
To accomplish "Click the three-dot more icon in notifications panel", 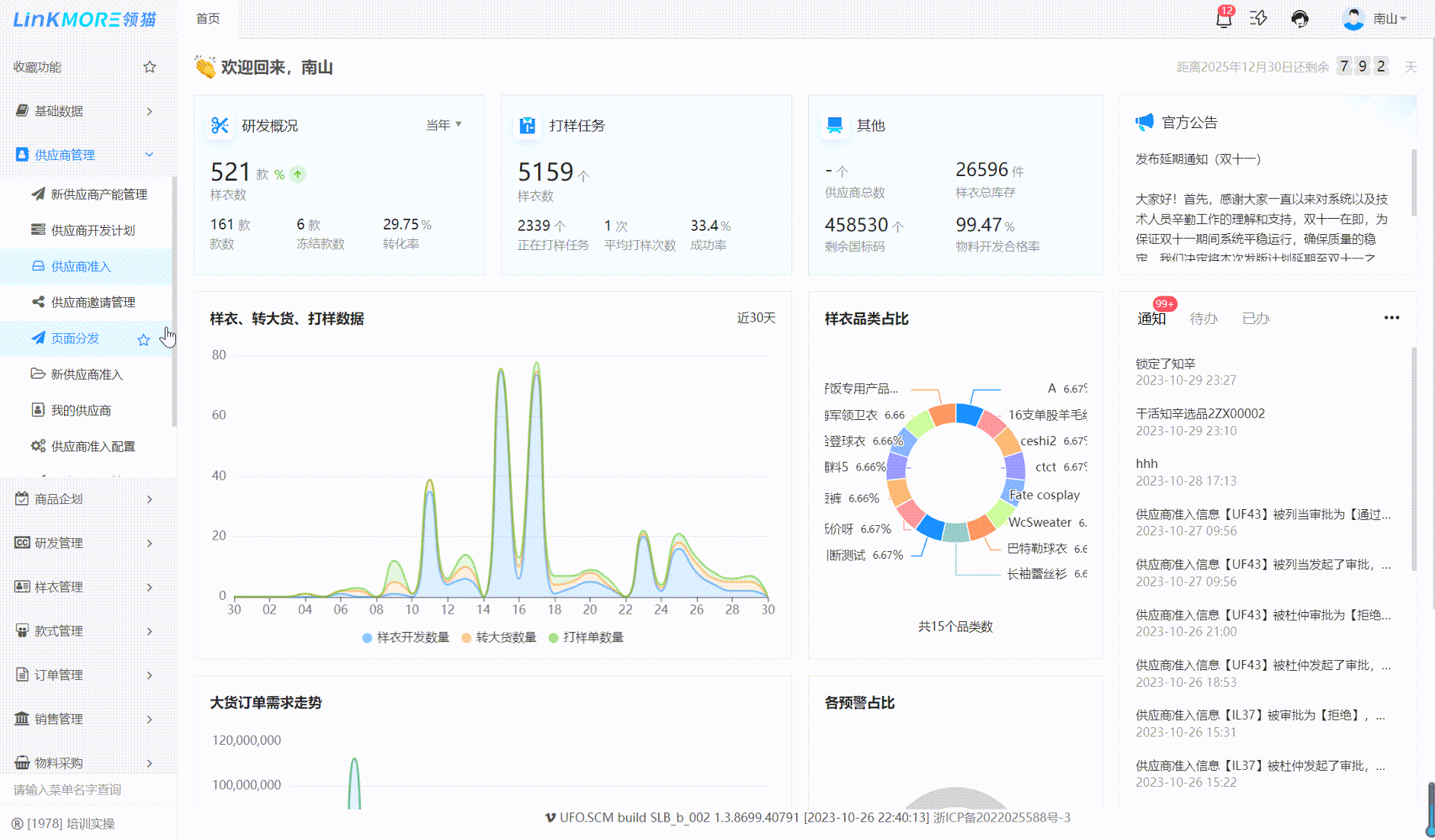I will (x=1392, y=318).
